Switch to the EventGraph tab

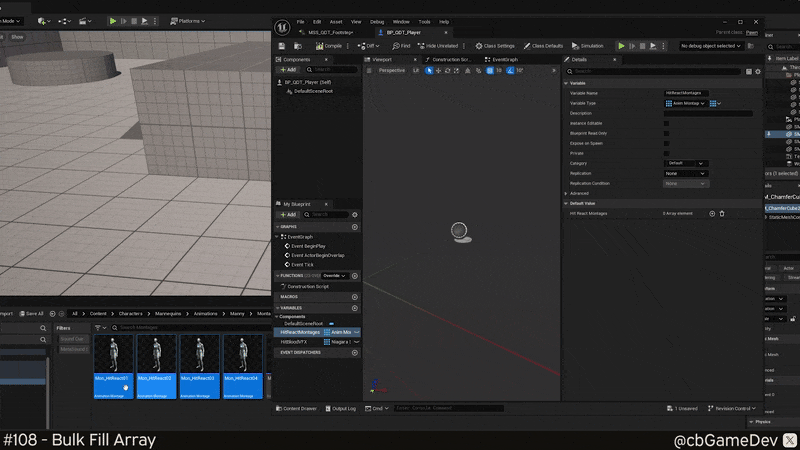[x=504, y=59]
